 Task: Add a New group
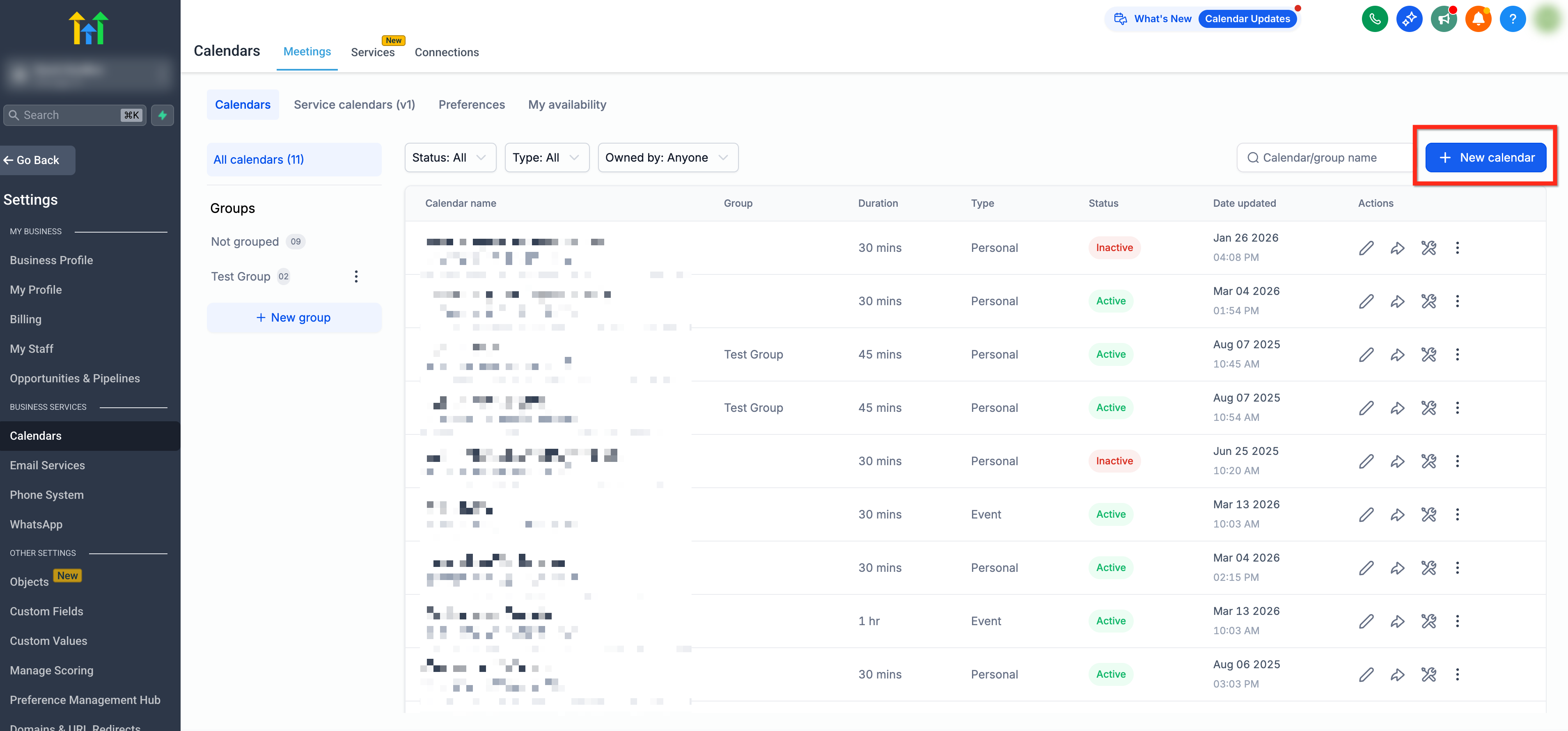pos(294,318)
